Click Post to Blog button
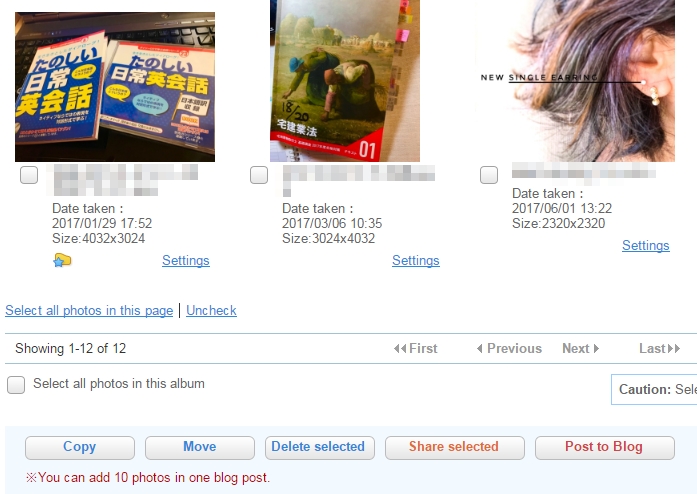The height and width of the screenshot is (494, 697). (605, 447)
